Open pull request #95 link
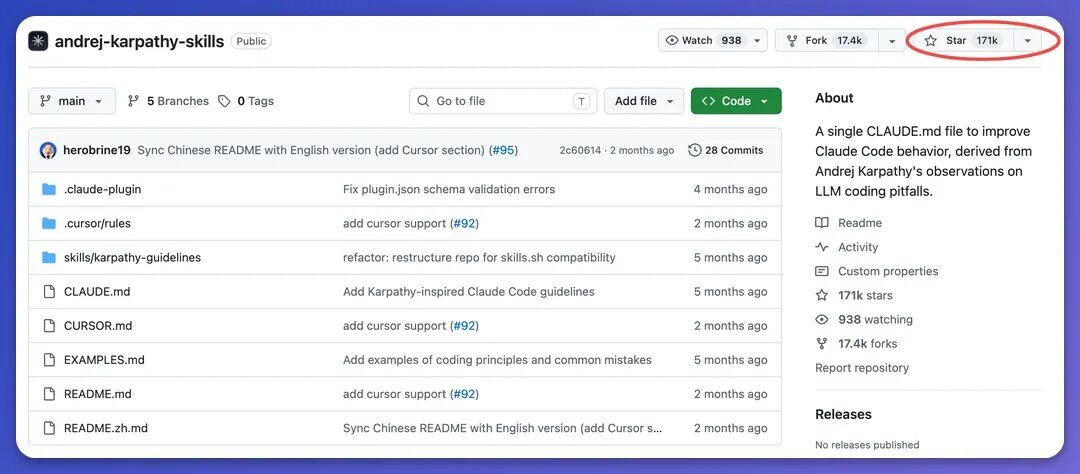The width and height of the screenshot is (1080, 474). pos(503,150)
